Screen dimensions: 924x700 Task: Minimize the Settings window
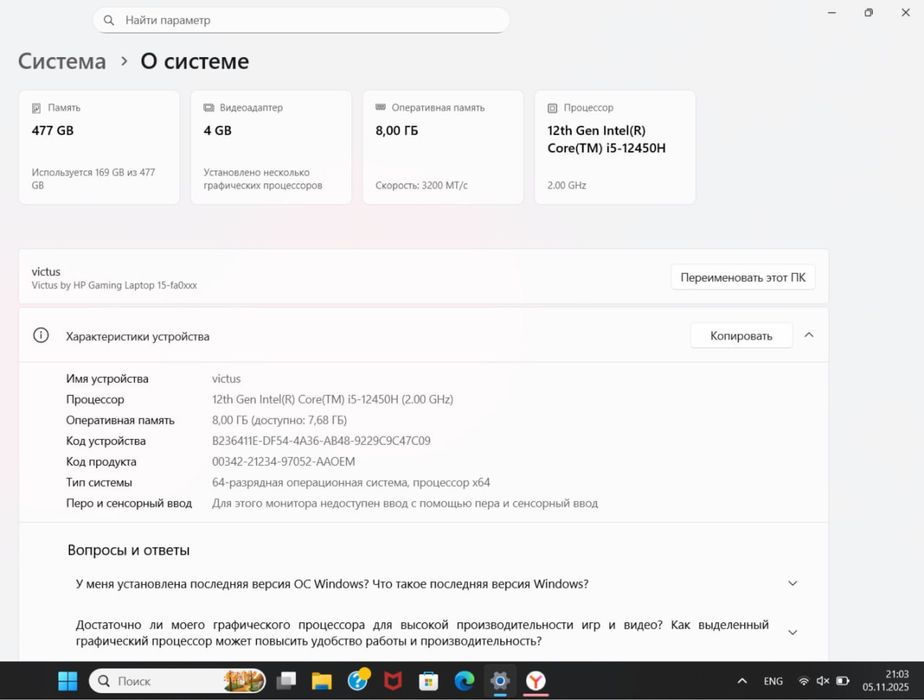(832, 12)
